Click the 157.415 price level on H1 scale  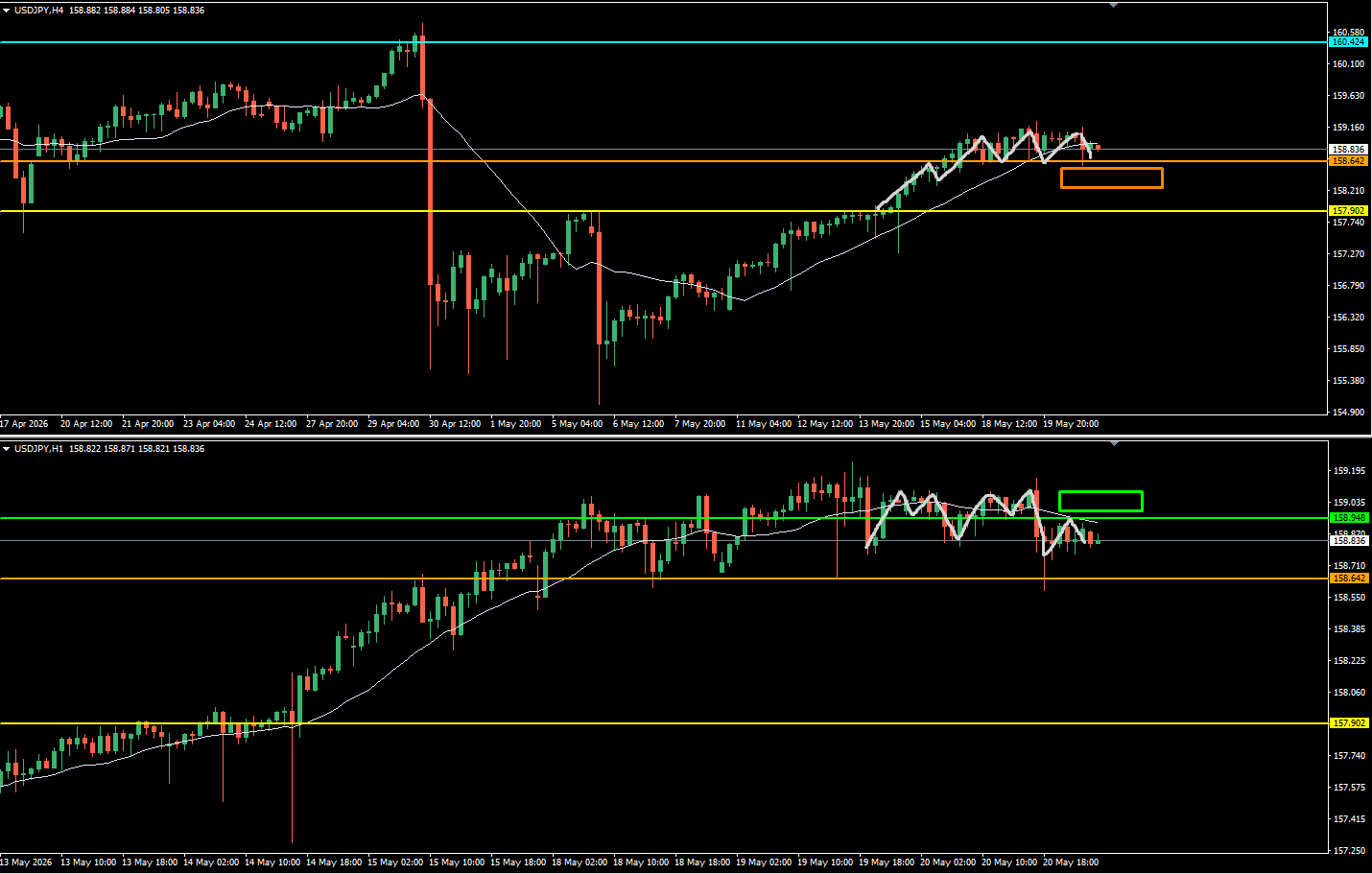(x=1349, y=819)
